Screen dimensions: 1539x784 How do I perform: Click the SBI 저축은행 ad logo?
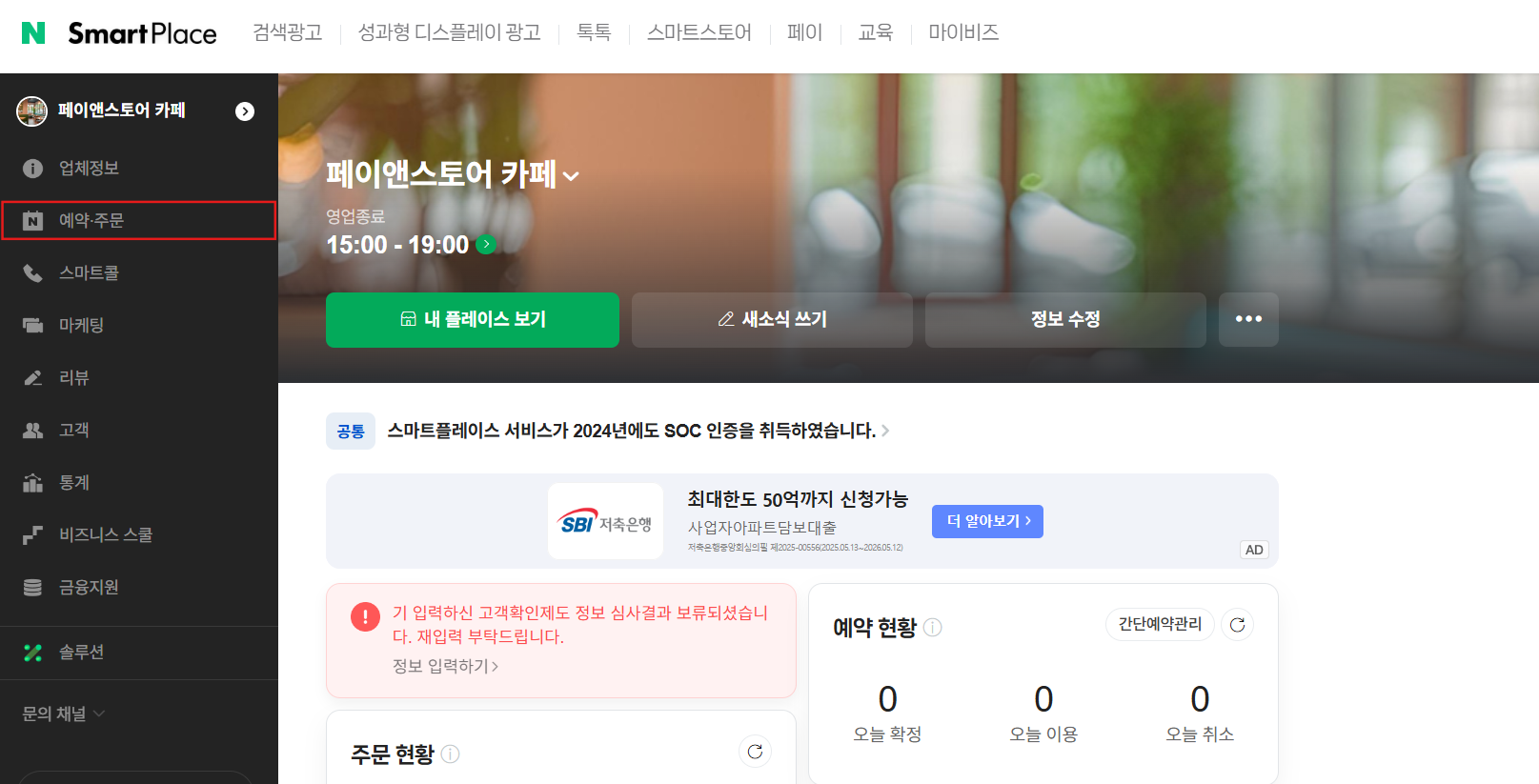[x=605, y=521]
